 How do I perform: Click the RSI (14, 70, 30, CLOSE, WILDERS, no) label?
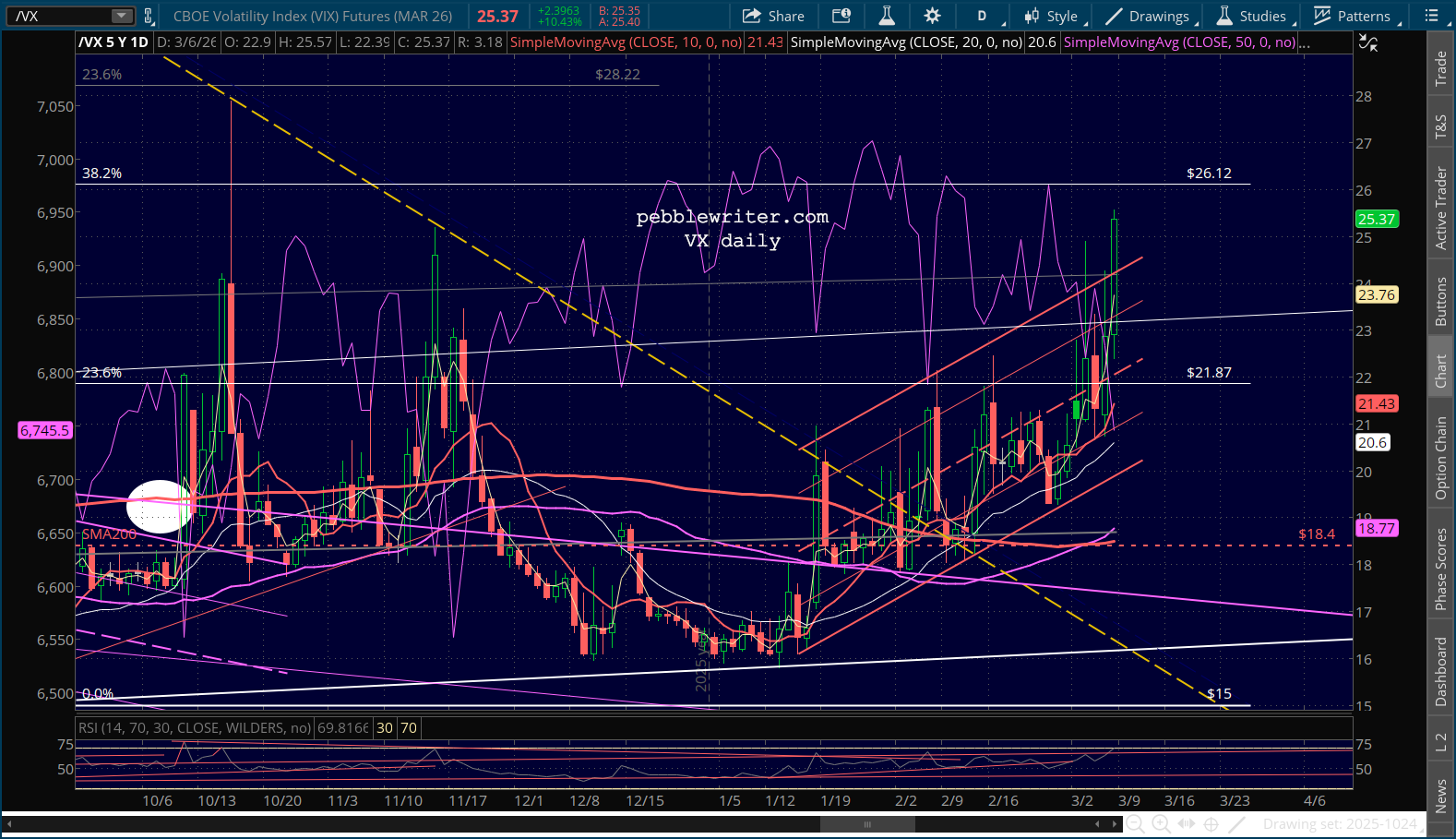click(x=195, y=727)
